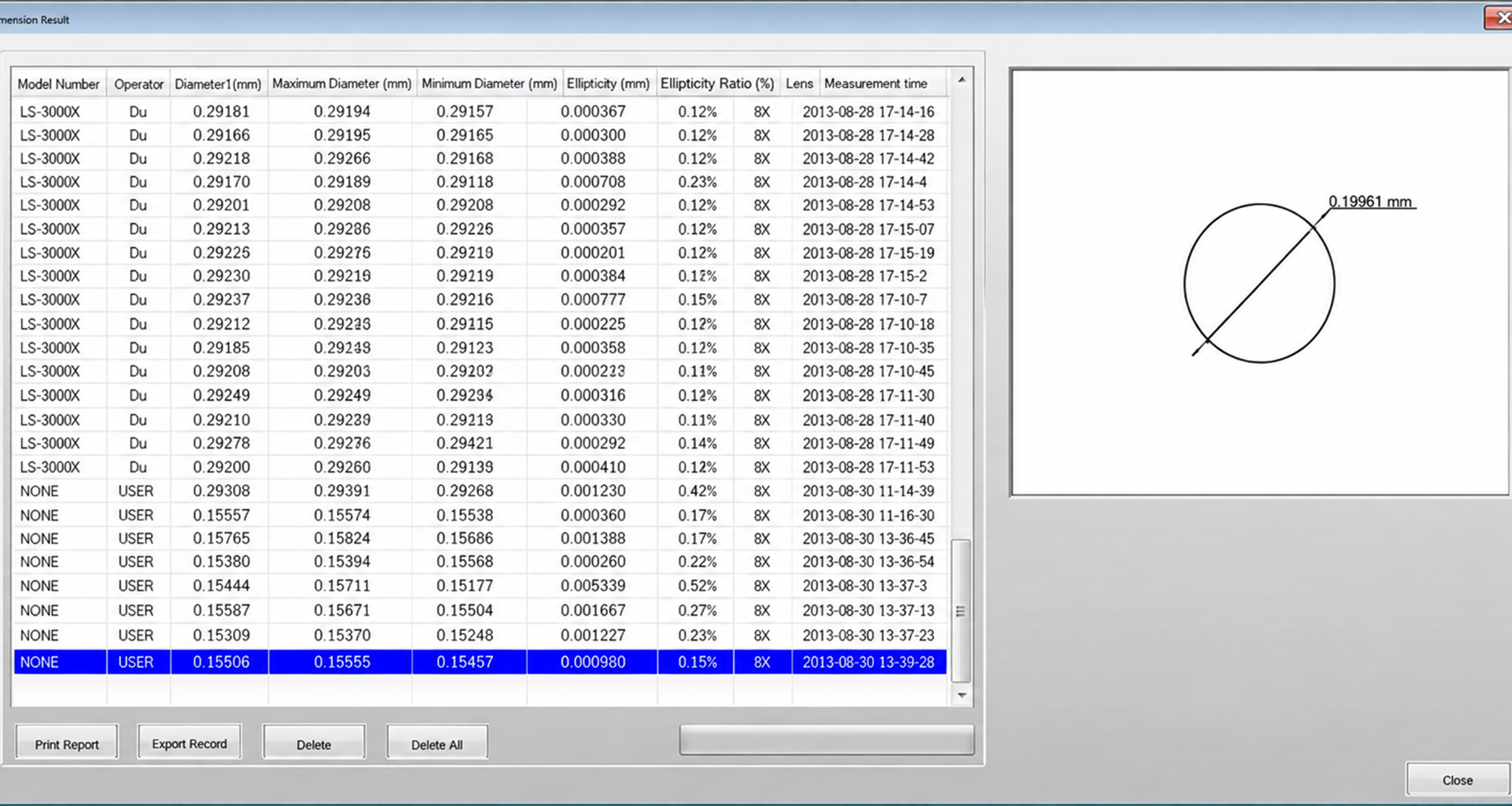Viewport: 1512px width, 806px height.
Task: Click the circle diagram in preview
Action: click(x=1260, y=284)
